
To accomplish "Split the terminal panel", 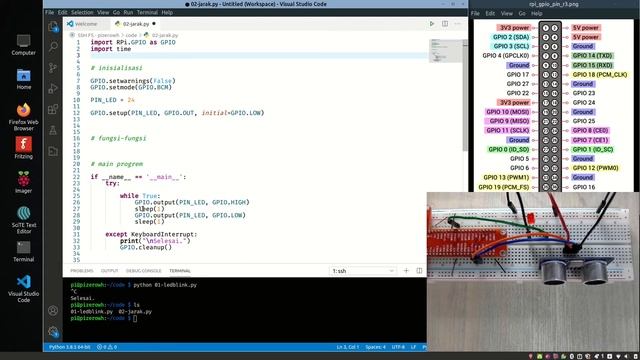I will point(419,271).
